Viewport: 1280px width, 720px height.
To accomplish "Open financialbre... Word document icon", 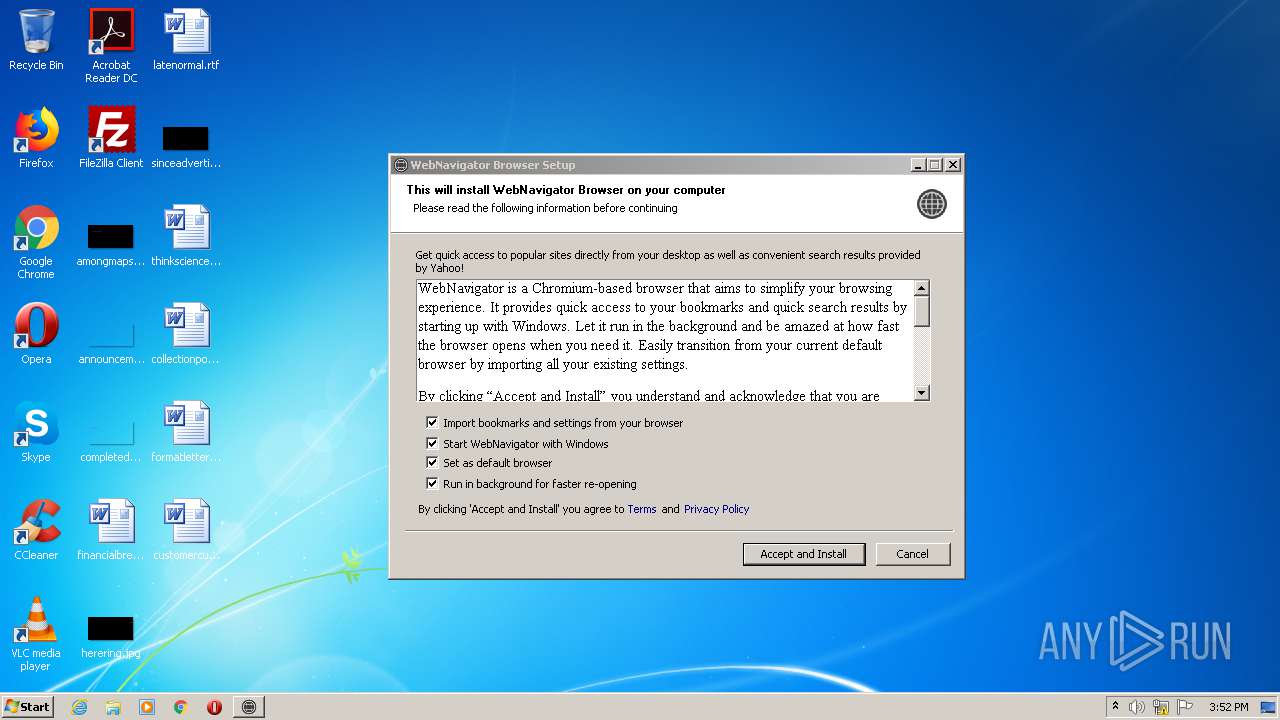I will coord(111,530).
